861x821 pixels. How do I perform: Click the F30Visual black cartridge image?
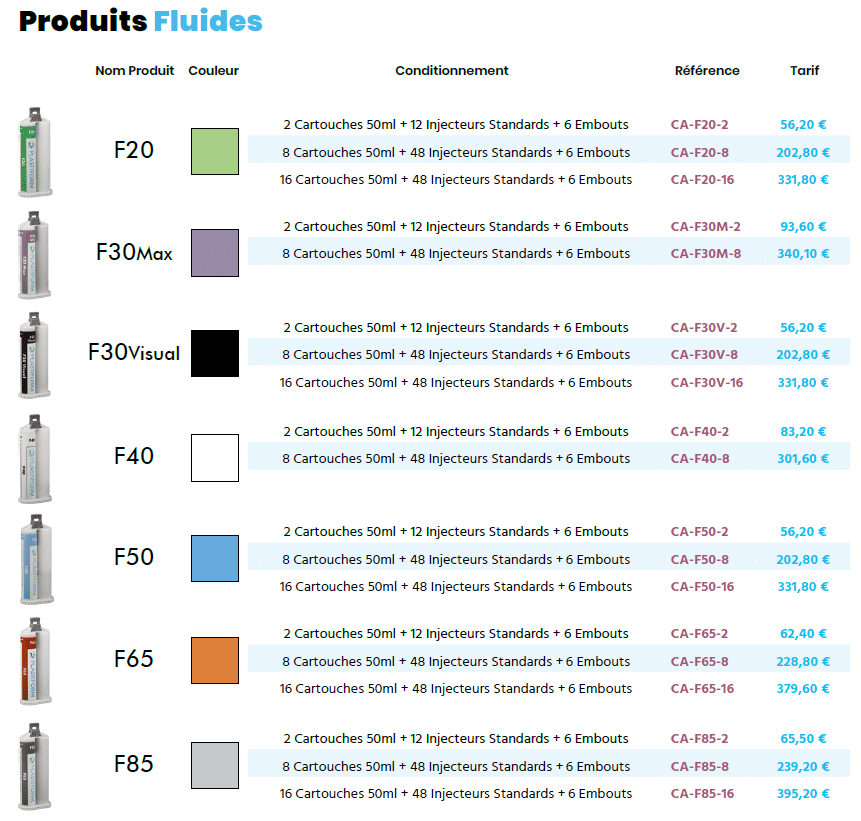point(35,355)
